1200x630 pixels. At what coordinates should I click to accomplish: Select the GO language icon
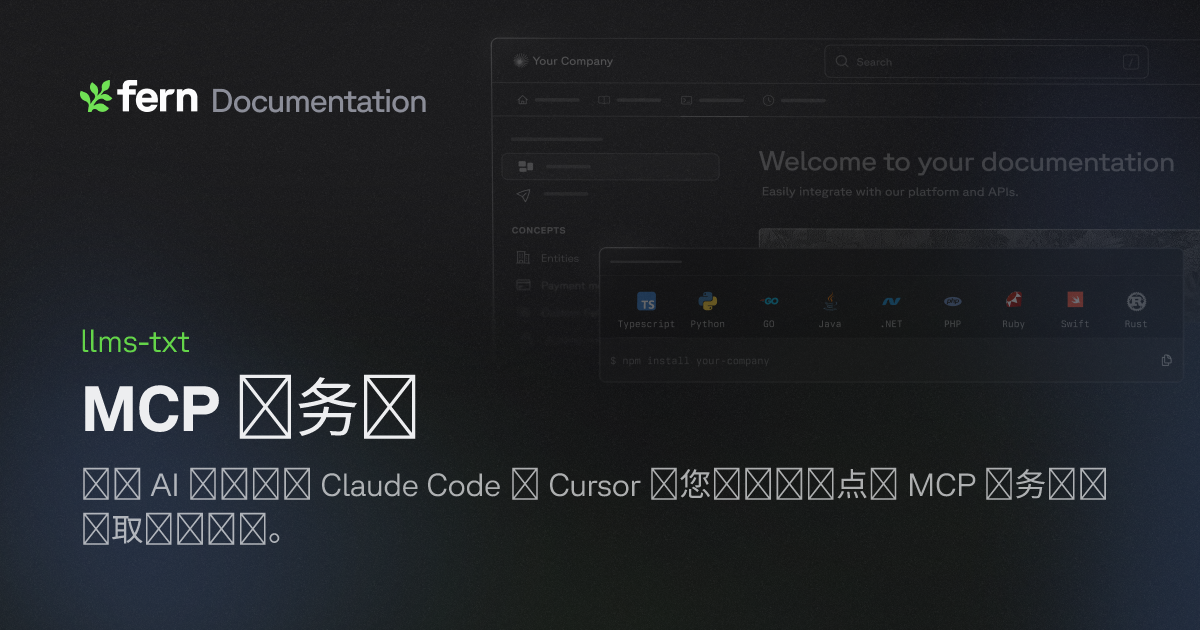click(x=769, y=301)
